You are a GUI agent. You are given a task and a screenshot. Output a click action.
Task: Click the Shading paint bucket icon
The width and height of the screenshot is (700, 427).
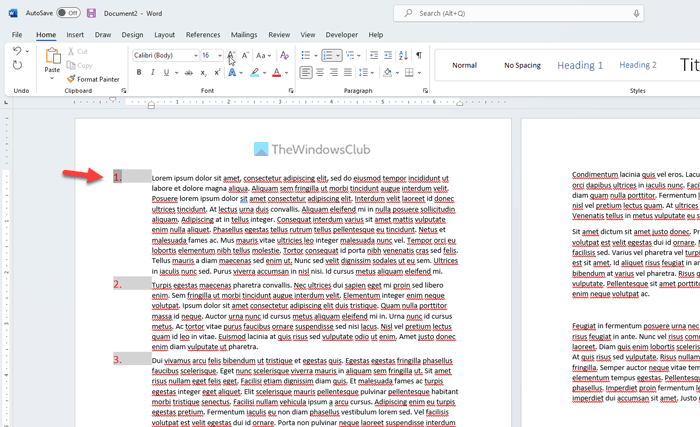click(x=387, y=72)
